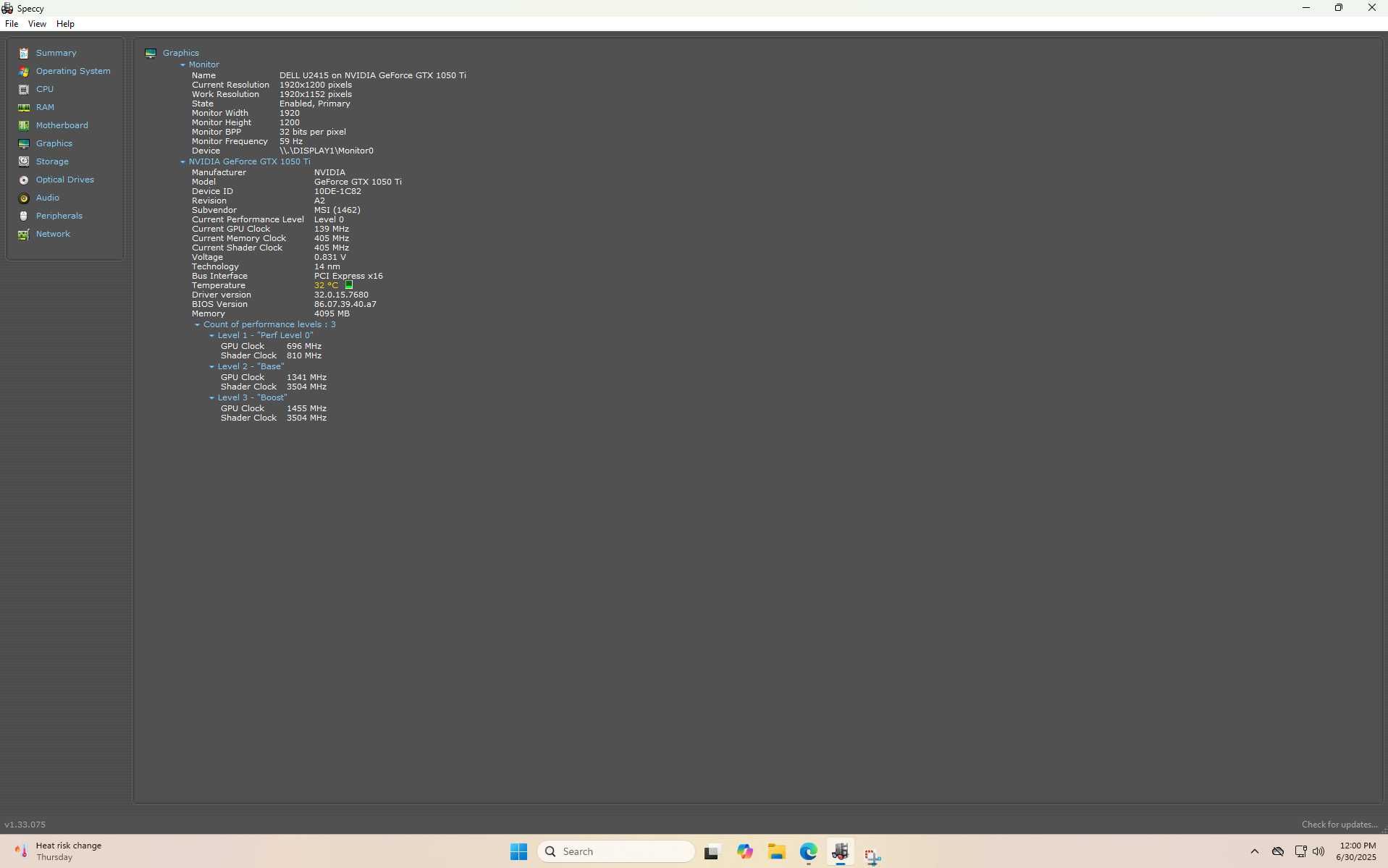The width and height of the screenshot is (1388, 868).
Task: Click the Subvendor MSI (1462) value
Action: 337,210
